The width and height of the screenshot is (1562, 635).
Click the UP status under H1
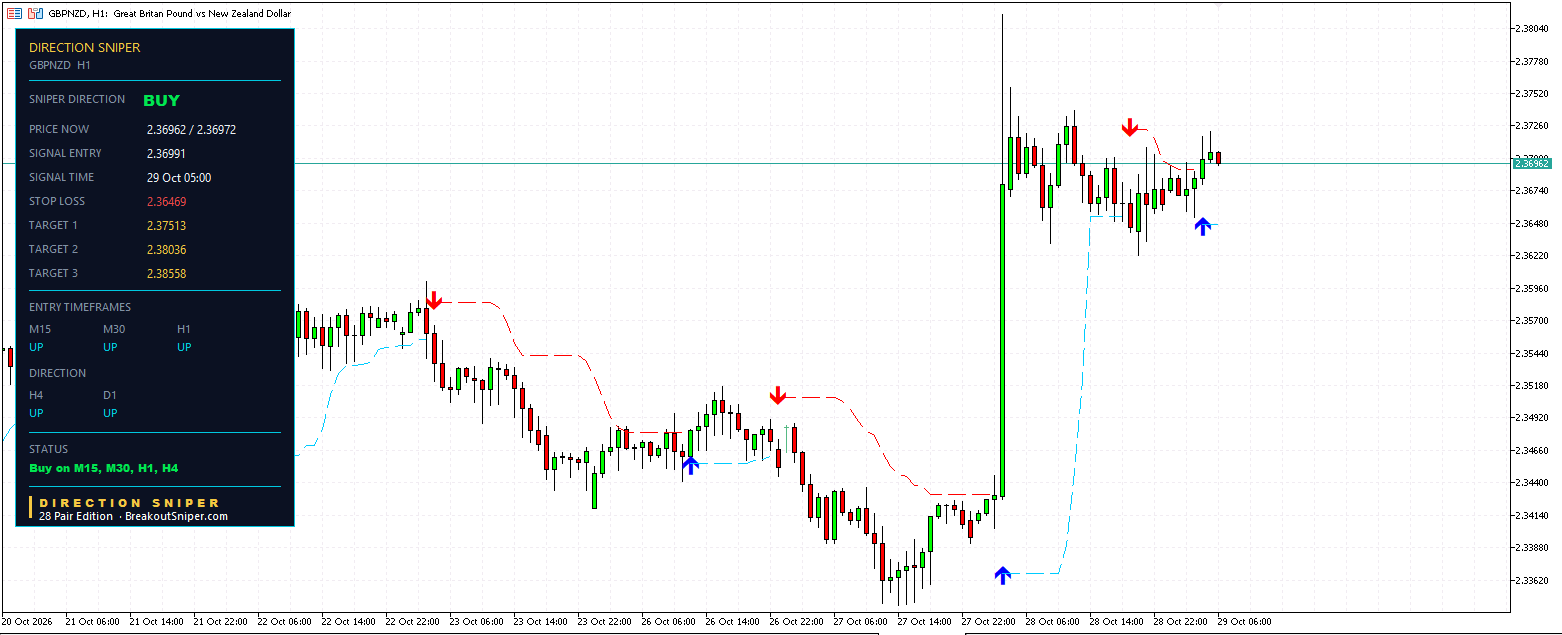pos(184,347)
